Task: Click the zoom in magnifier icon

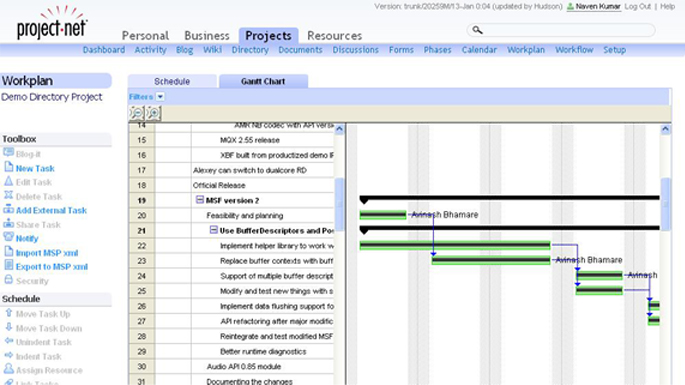Action: point(153,113)
